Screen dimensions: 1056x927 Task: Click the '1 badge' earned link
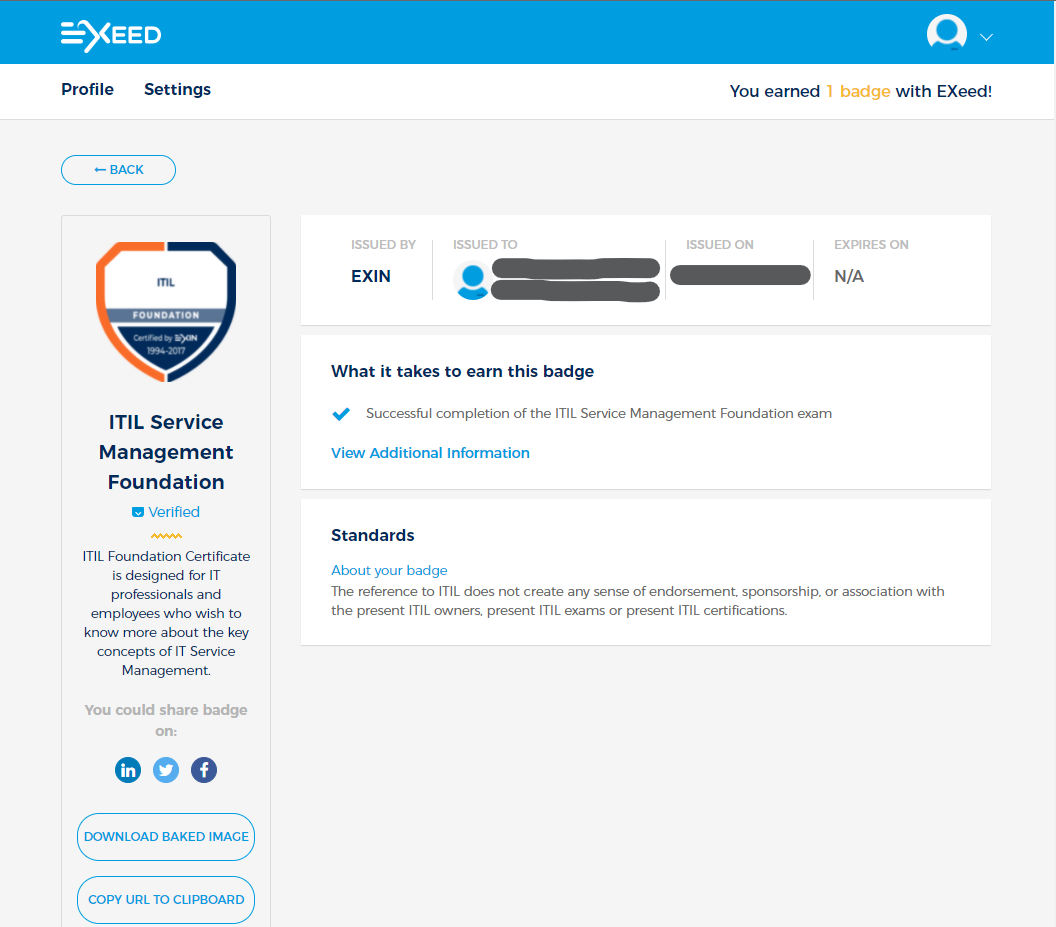pyautogui.click(x=858, y=91)
